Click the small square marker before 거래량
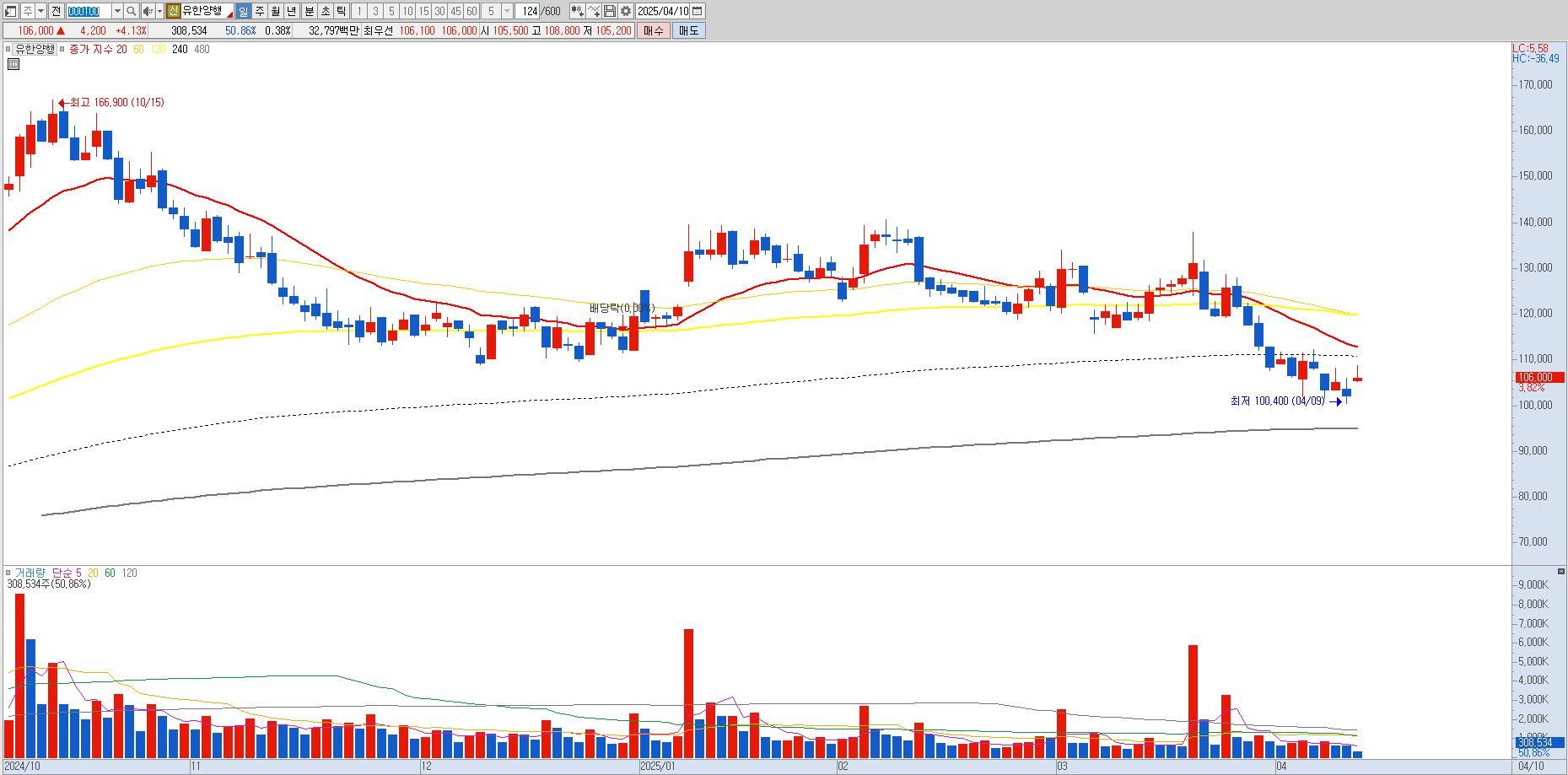 8,573
